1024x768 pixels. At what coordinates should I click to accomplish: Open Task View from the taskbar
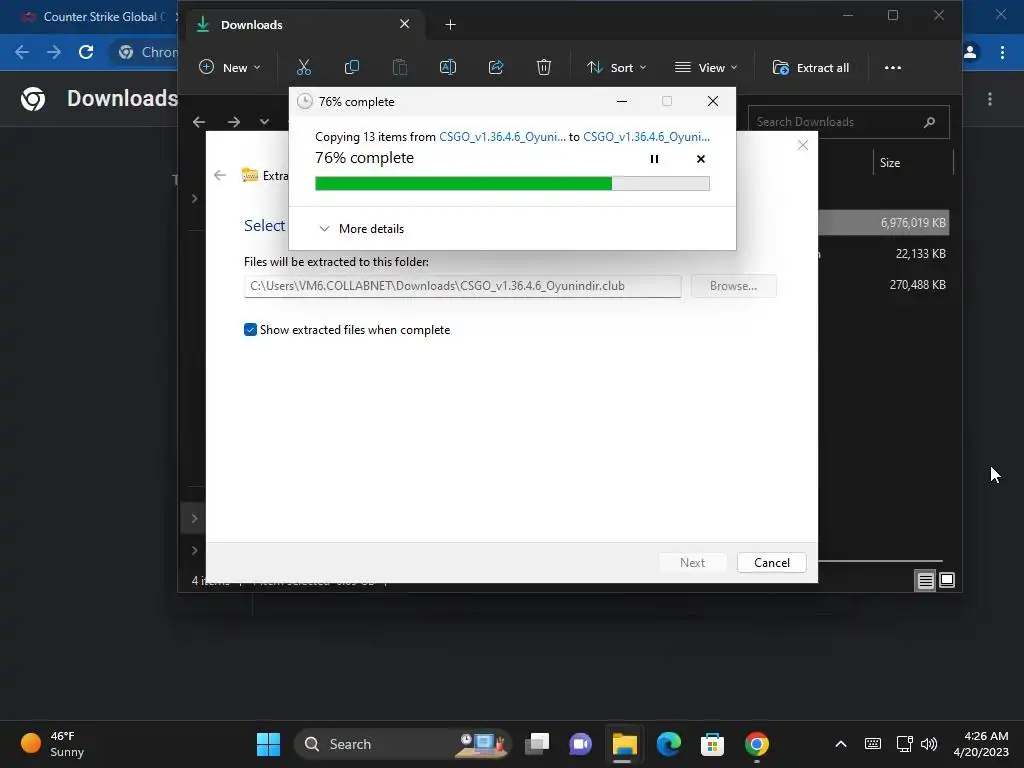[537, 744]
